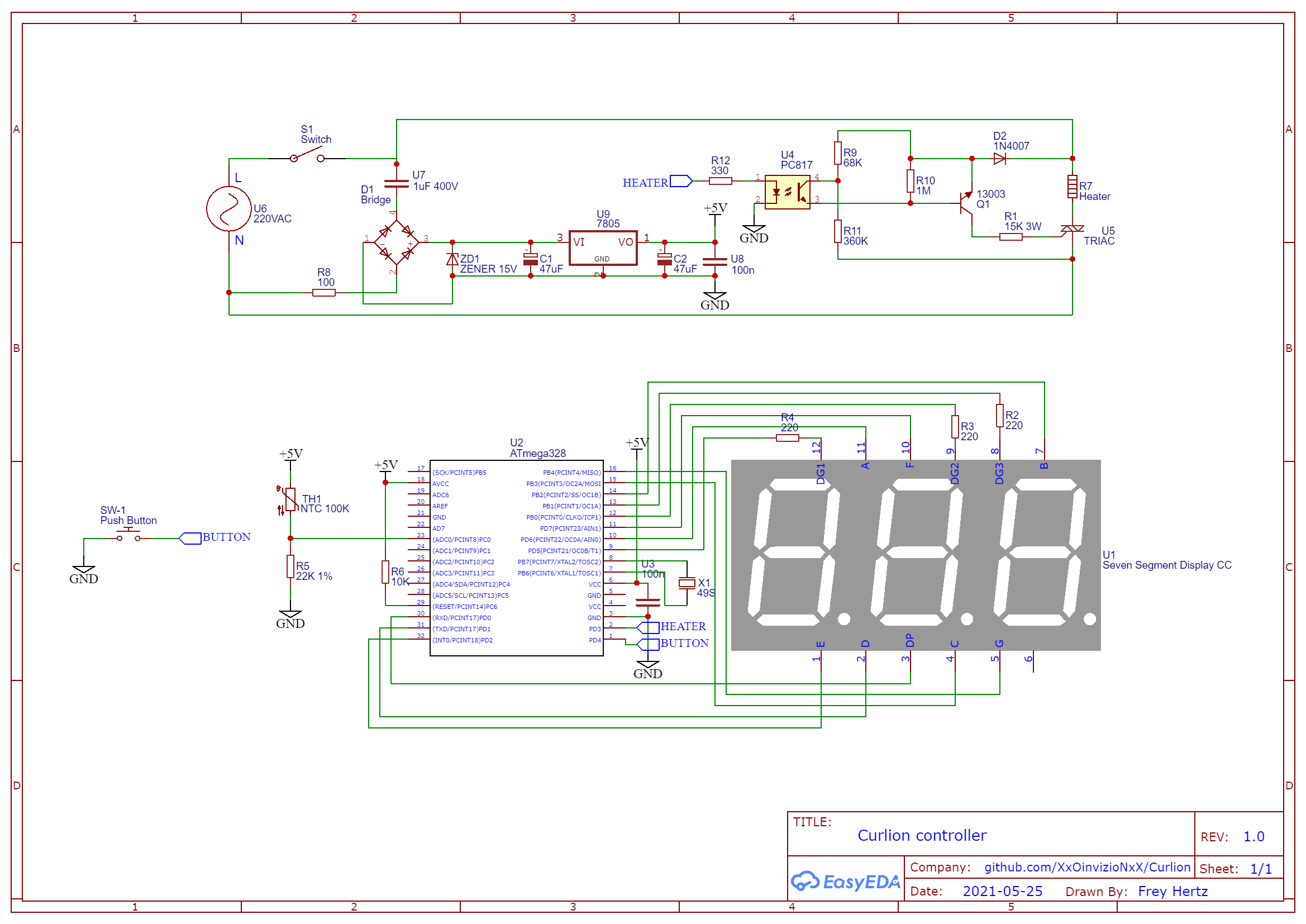The width and height of the screenshot is (1306, 924).
Task: Select the U2 ATmega328 chip body
Action: pos(517,558)
